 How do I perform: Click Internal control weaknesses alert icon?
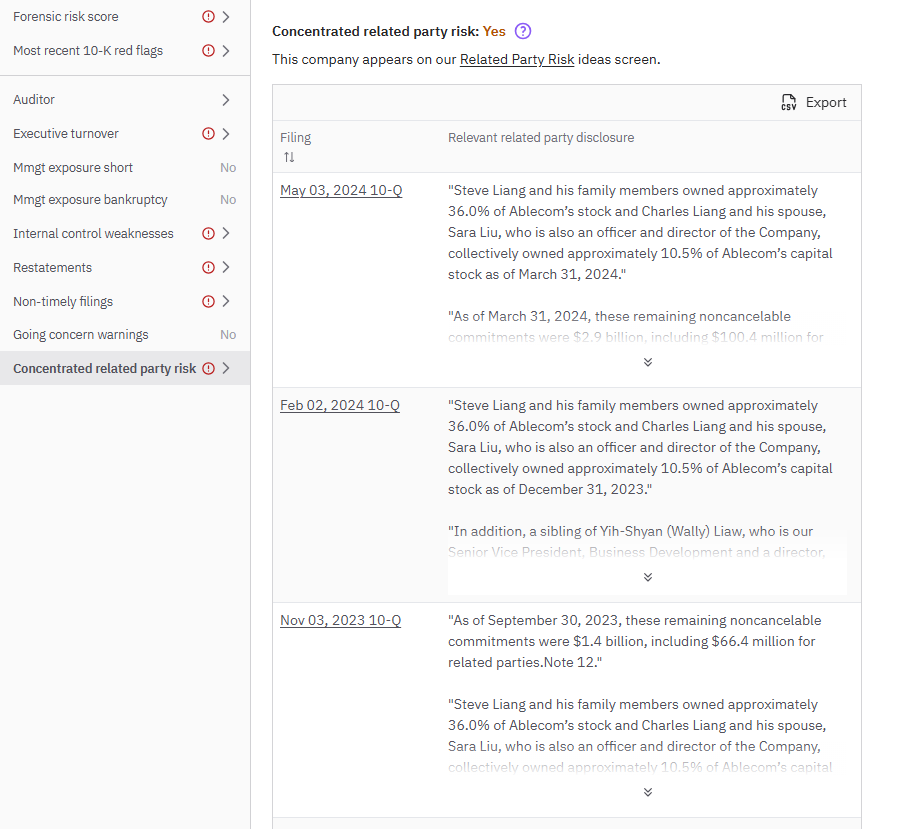point(208,233)
